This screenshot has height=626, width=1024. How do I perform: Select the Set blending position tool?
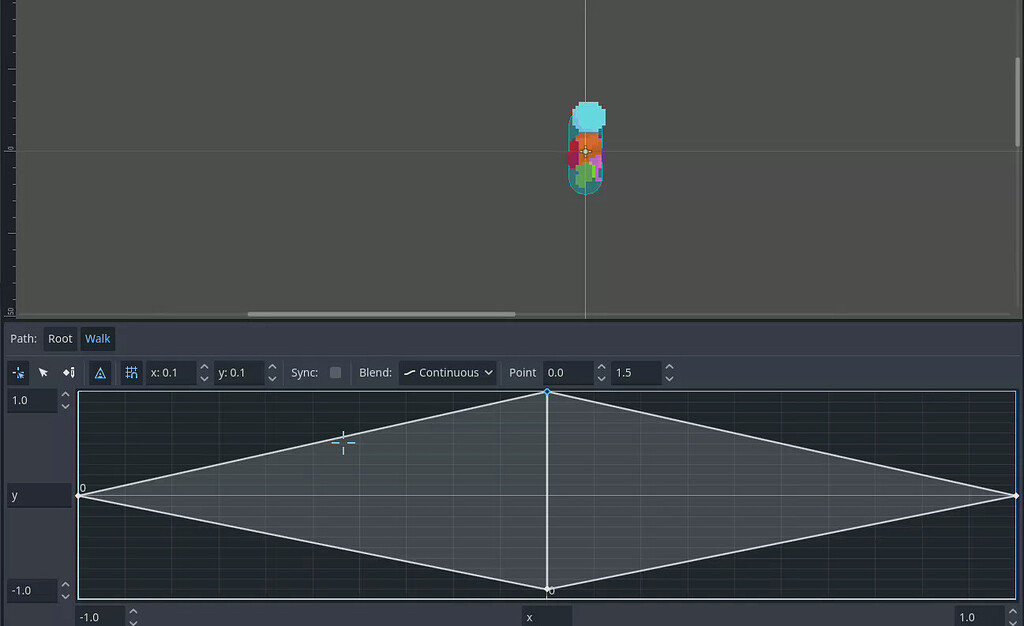point(18,372)
